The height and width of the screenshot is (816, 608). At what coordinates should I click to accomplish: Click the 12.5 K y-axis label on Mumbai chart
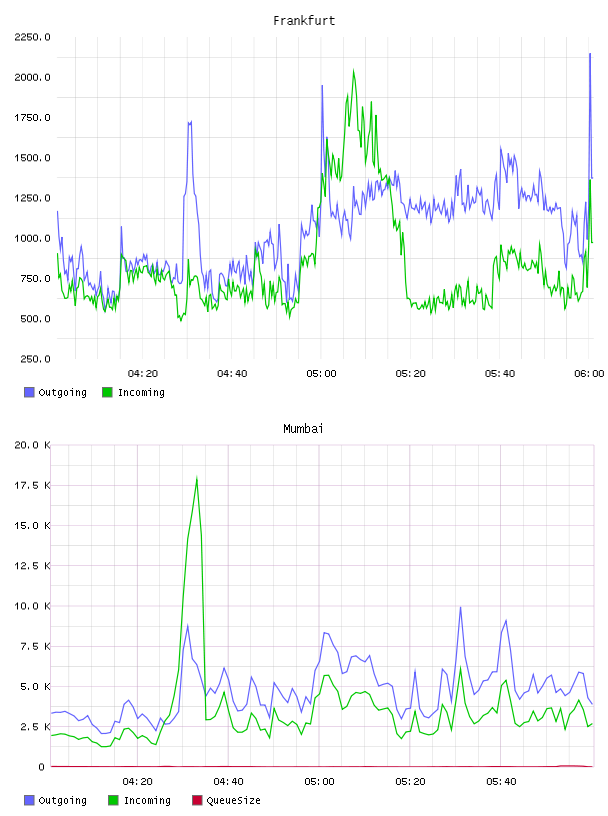[32, 566]
